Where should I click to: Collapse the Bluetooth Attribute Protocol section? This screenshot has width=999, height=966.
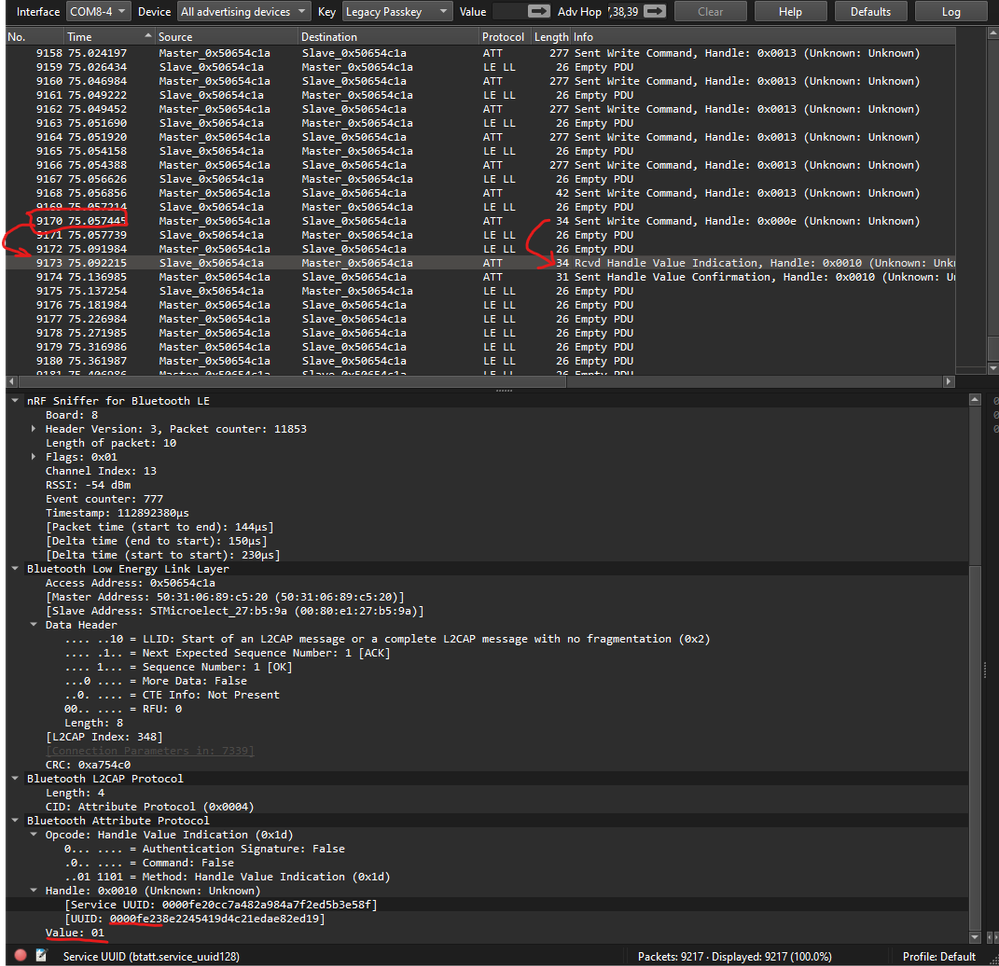15,820
